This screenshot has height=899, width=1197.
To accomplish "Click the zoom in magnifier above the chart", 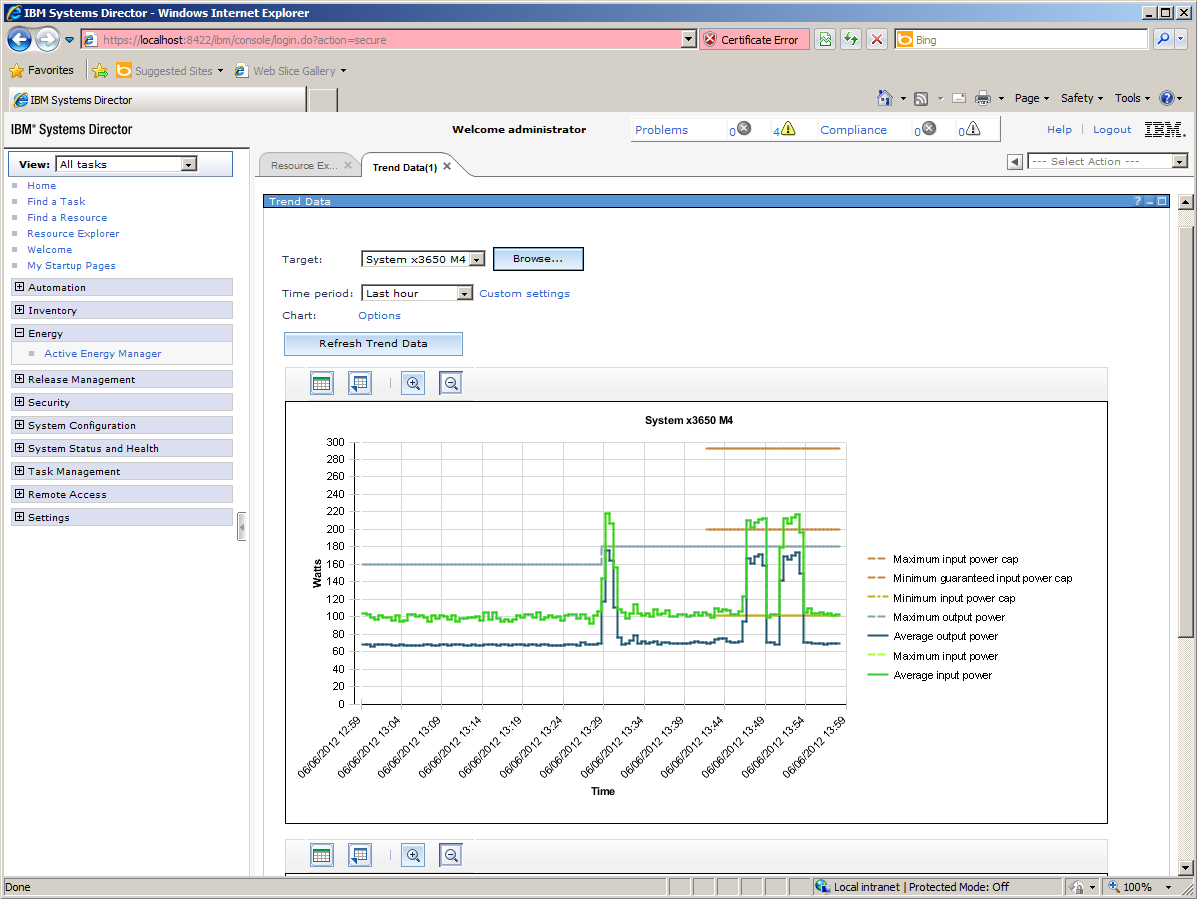I will (413, 383).
